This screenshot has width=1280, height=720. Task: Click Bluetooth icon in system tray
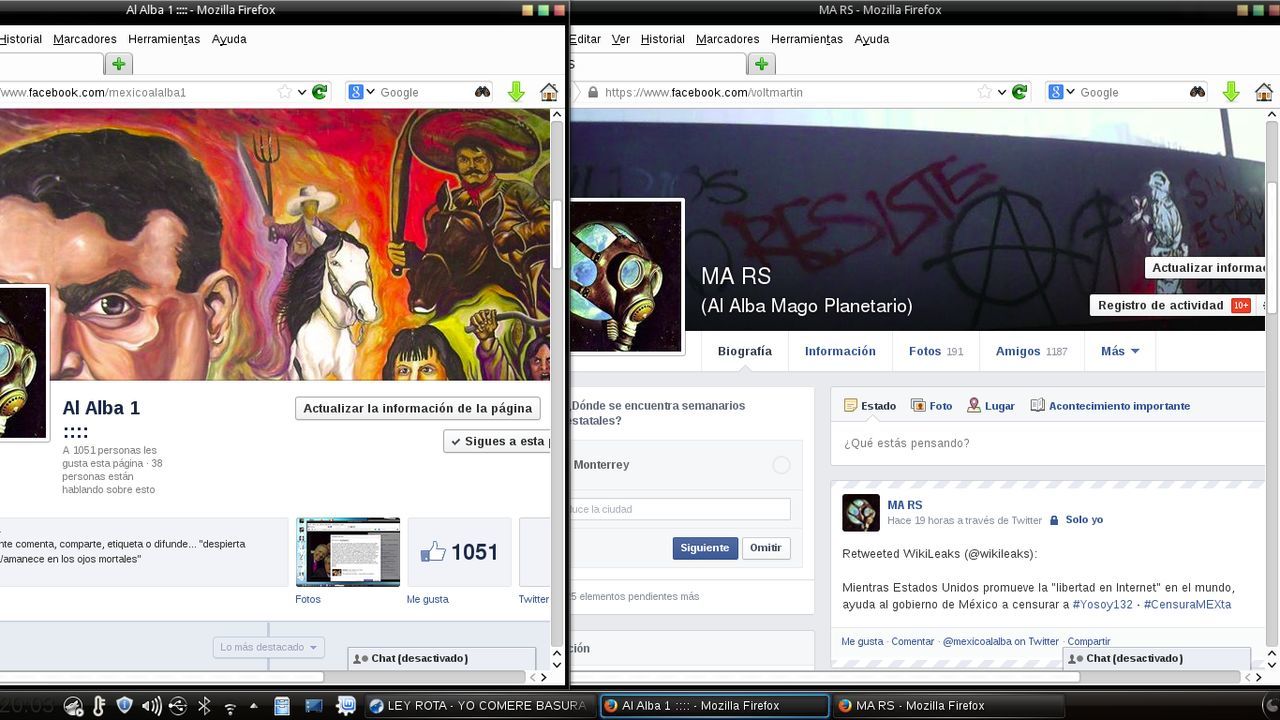pyautogui.click(x=203, y=706)
